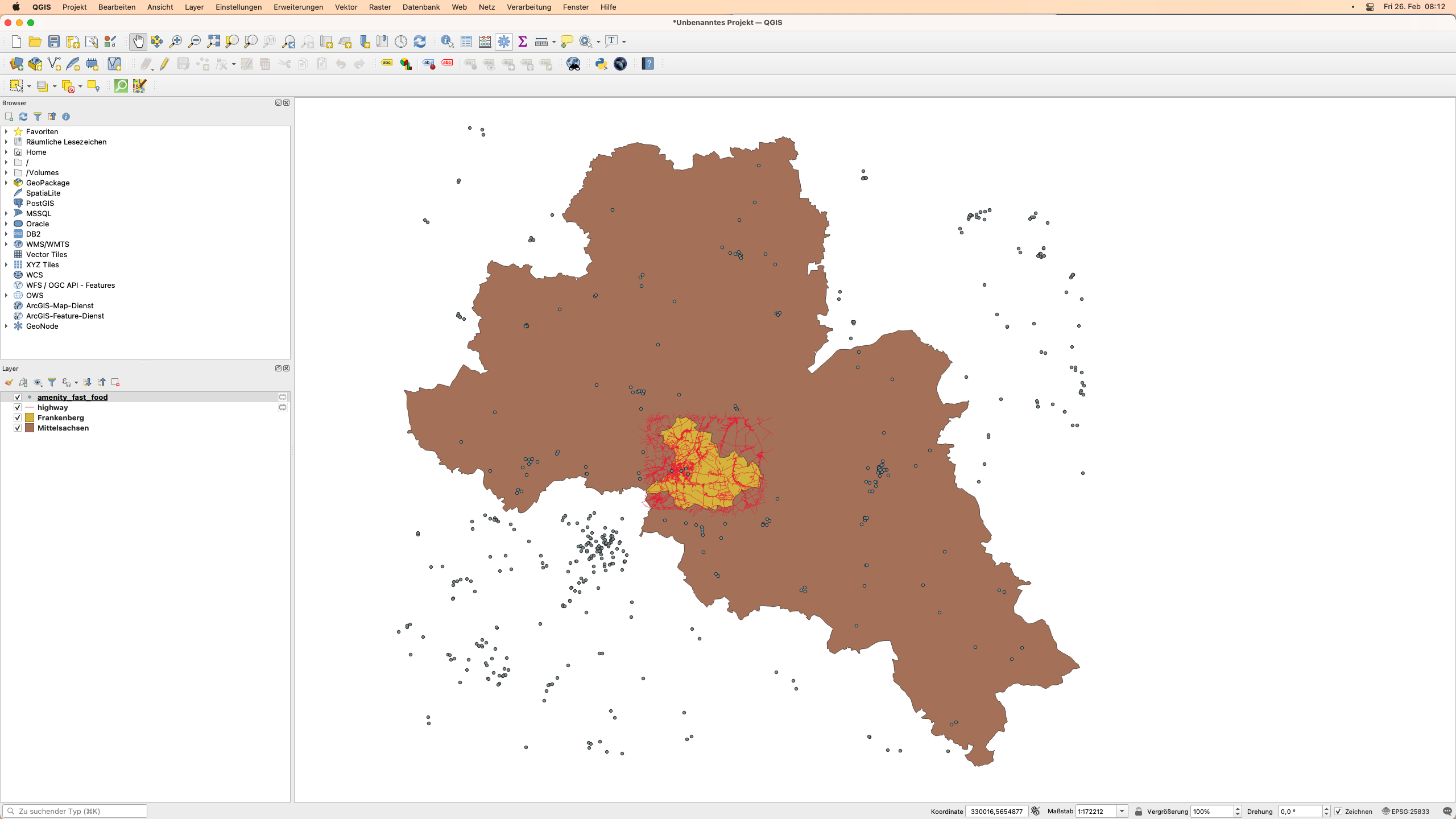Open the Vektor menu
Image resolution: width=1456 pixels, height=819 pixels.
346,7
